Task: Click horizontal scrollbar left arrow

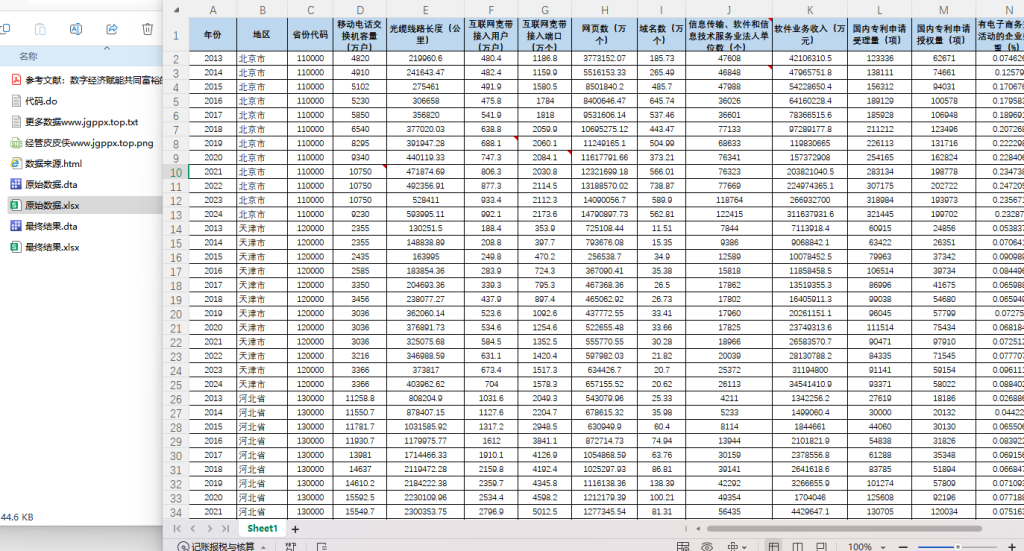Action: [698, 528]
